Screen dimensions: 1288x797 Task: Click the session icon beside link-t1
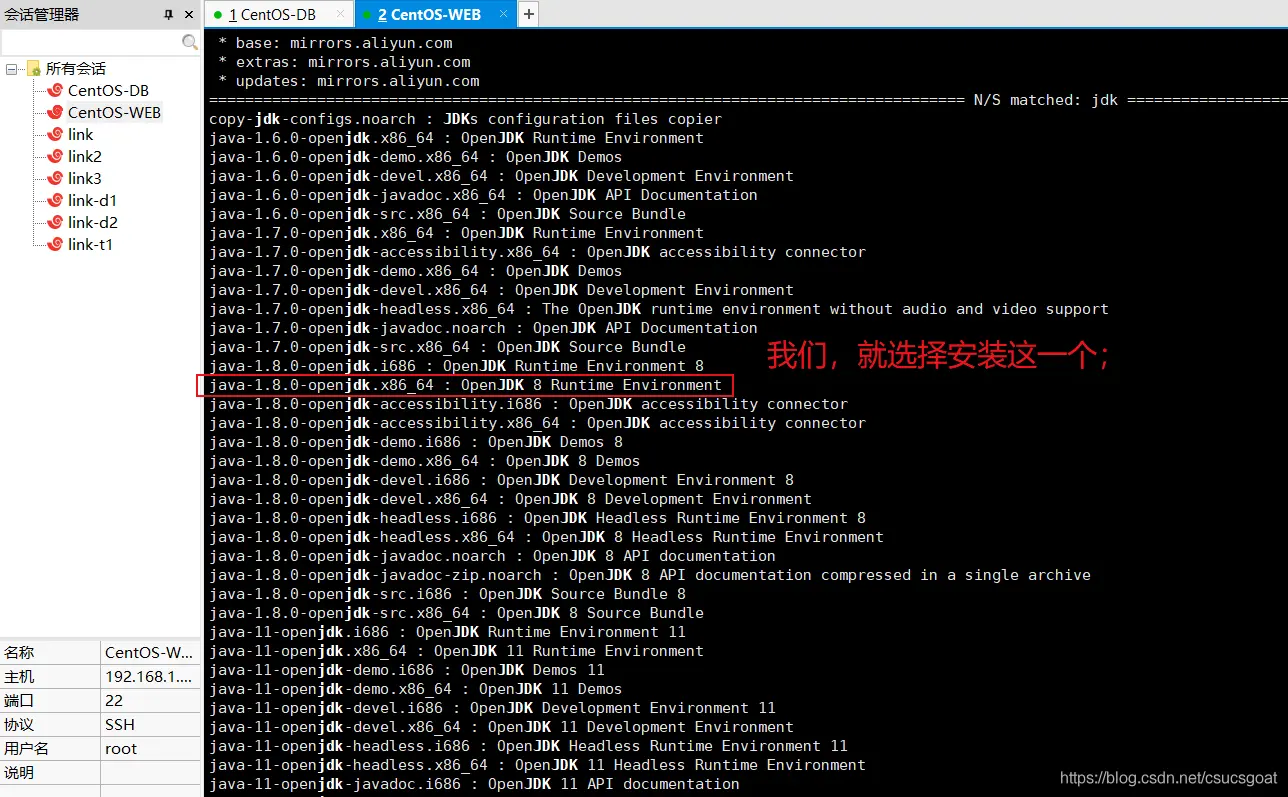tap(56, 245)
